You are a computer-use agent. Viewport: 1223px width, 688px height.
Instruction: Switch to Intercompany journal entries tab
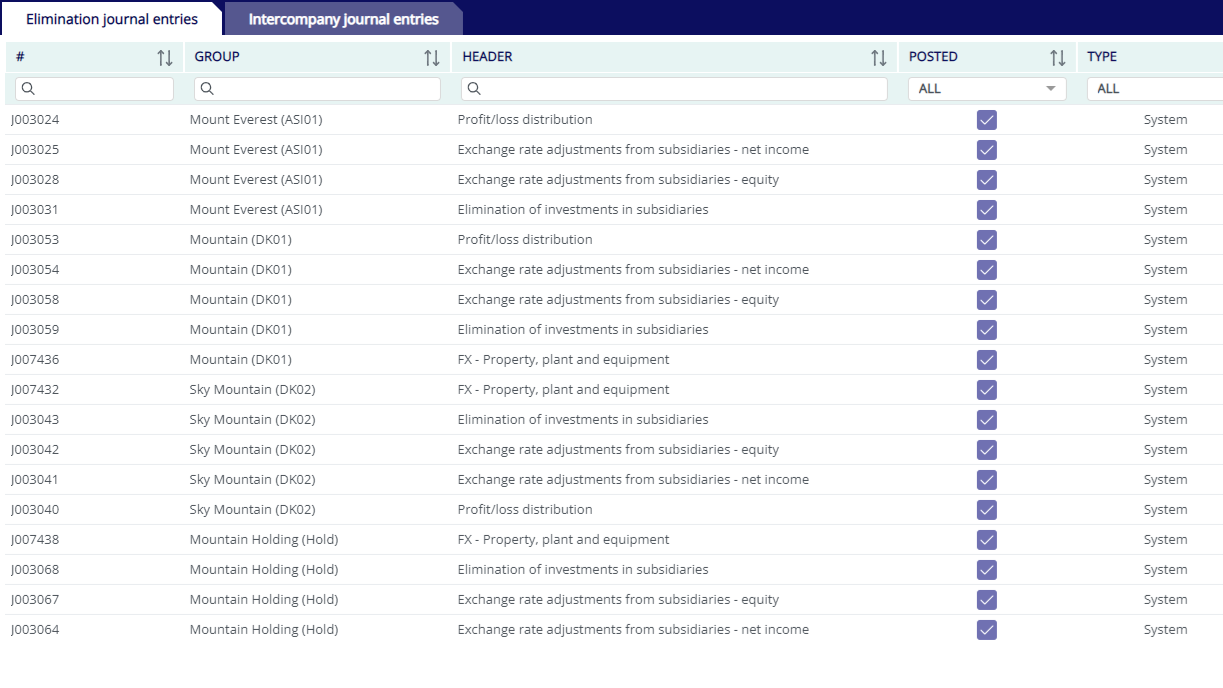(x=343, y=19)
